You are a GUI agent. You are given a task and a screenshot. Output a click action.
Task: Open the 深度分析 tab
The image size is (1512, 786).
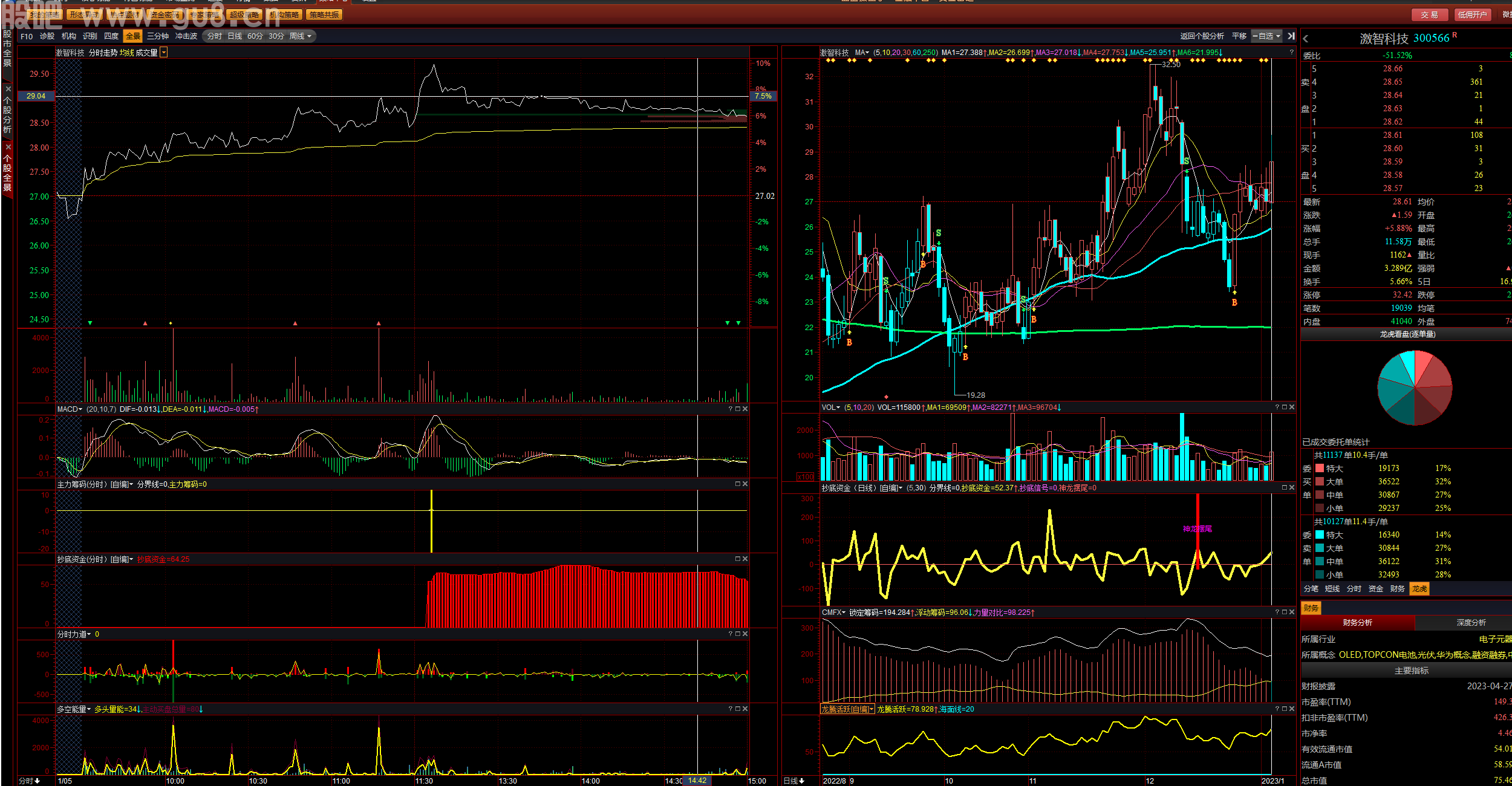1471,623
